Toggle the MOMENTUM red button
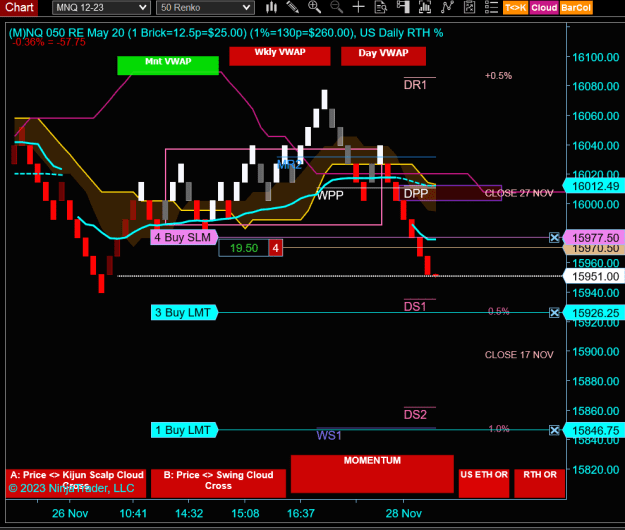 (372, 474)
